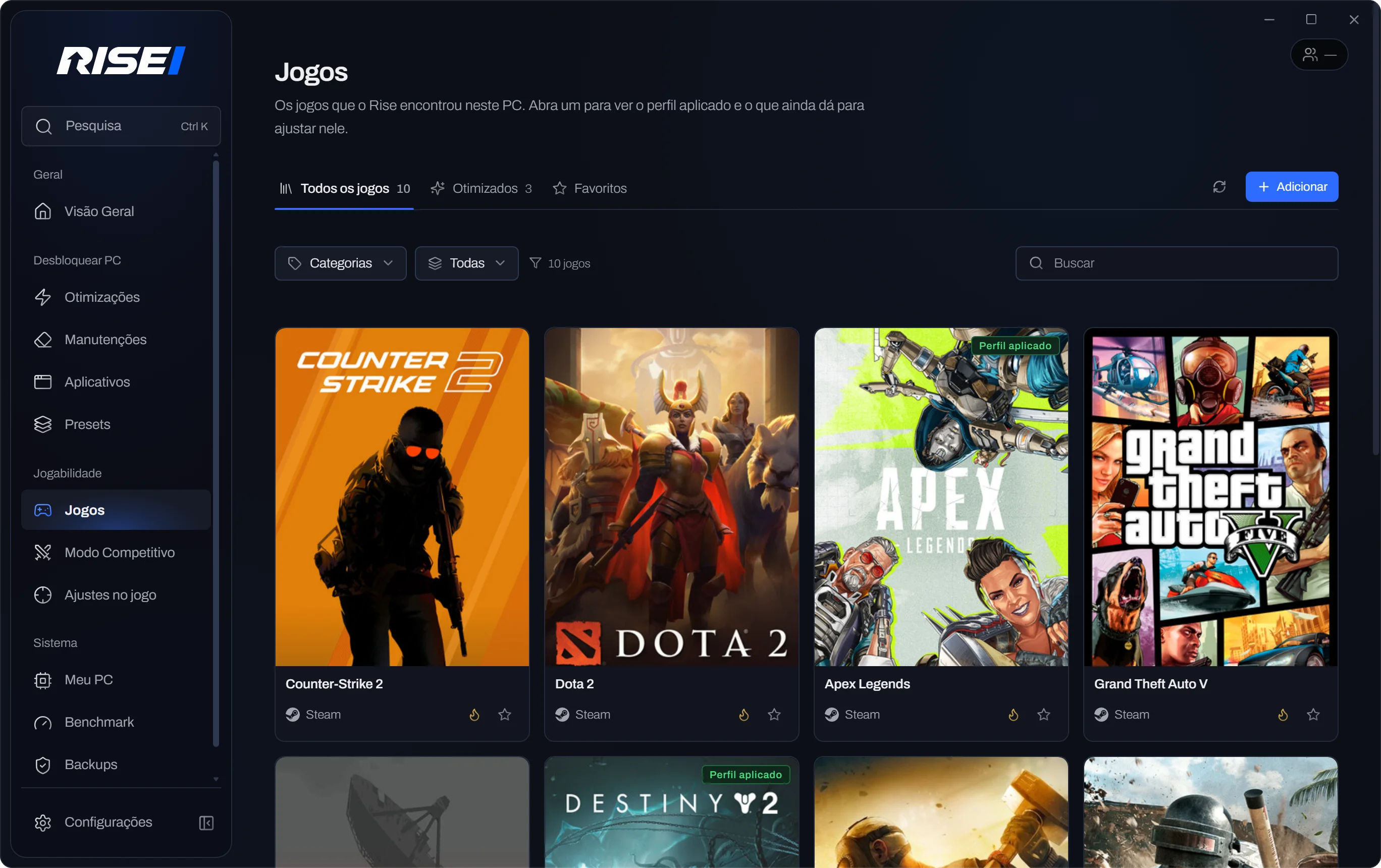Open the user account button
The width and height of the screenshot is (1381, 868).
pos(1319,55)
